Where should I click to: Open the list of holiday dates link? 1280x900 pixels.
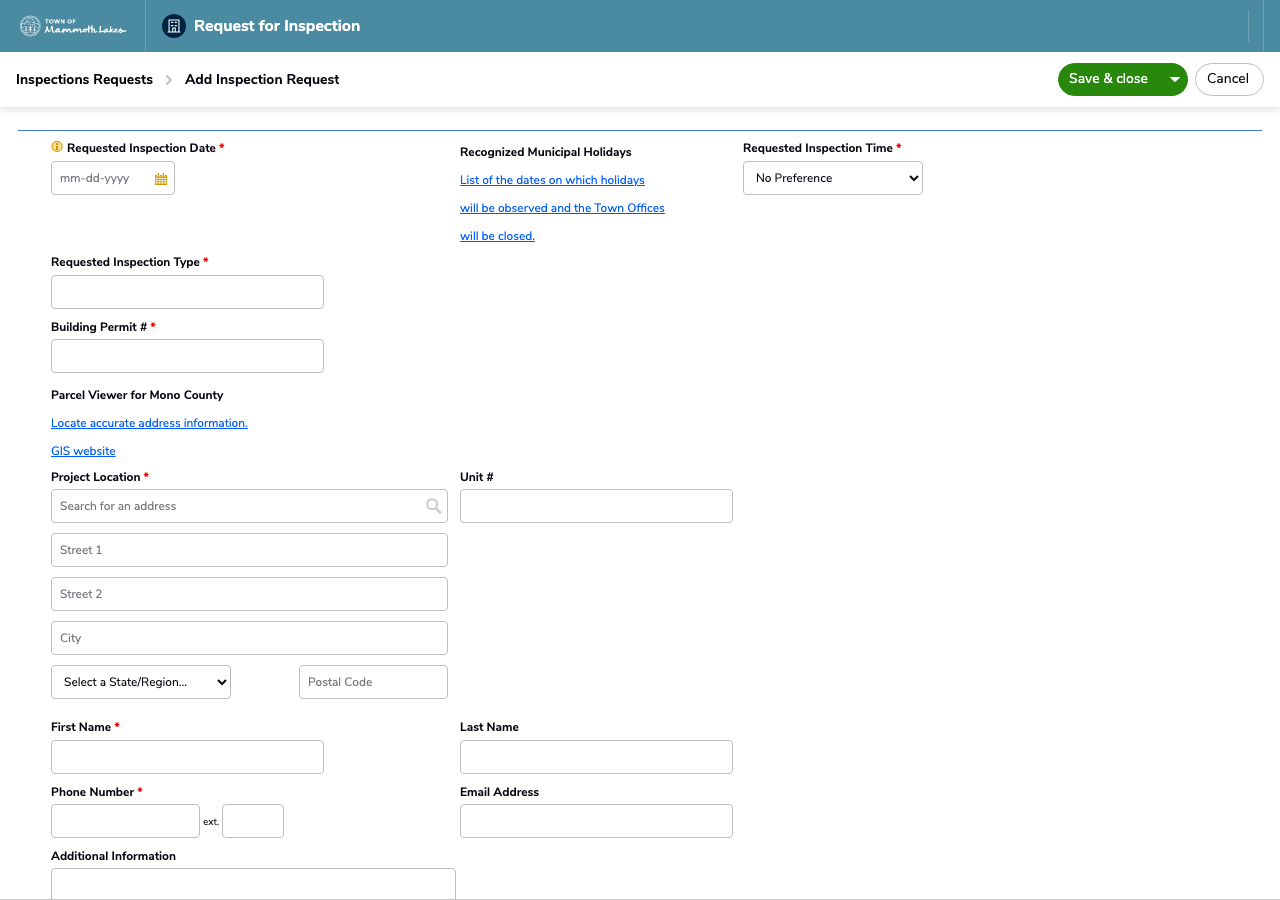[562, 208]
